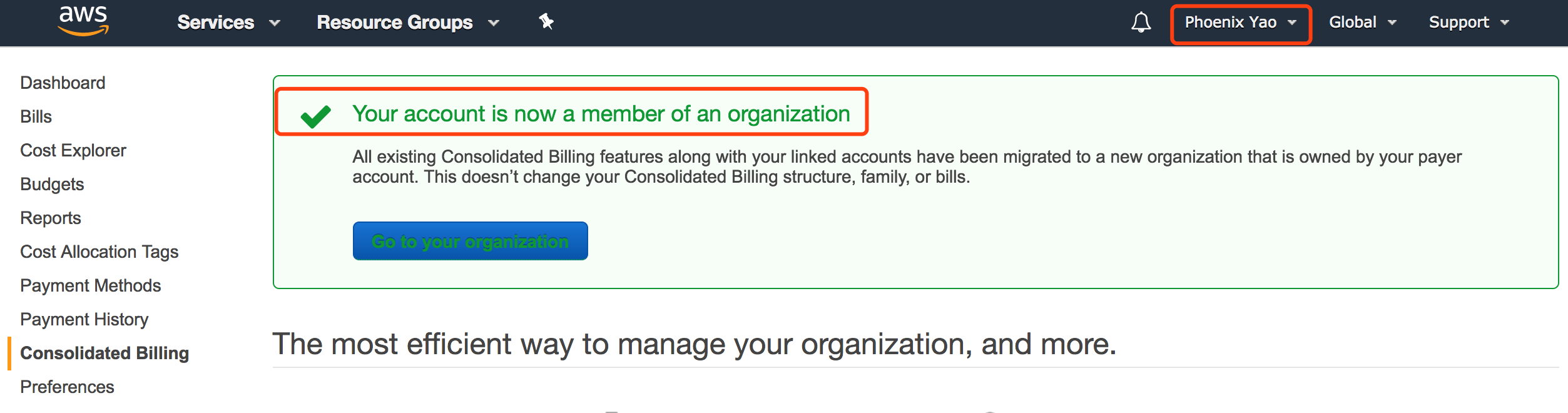The width and height of the screenshot is (1568, 413).
Task: Open the Support dropdown menu
Action: click(1469, 23)
